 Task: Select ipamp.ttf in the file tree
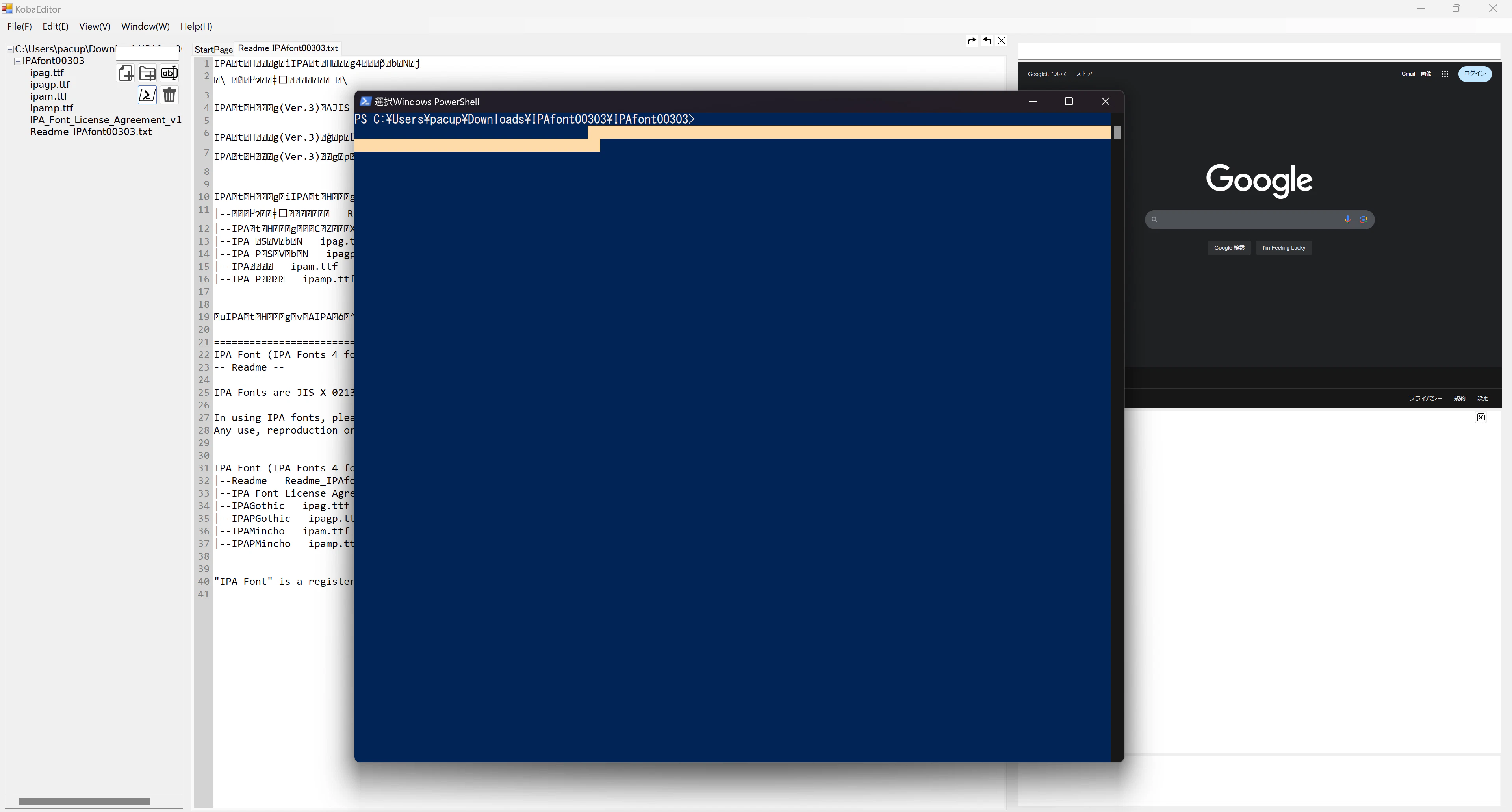tap(52, 108)
